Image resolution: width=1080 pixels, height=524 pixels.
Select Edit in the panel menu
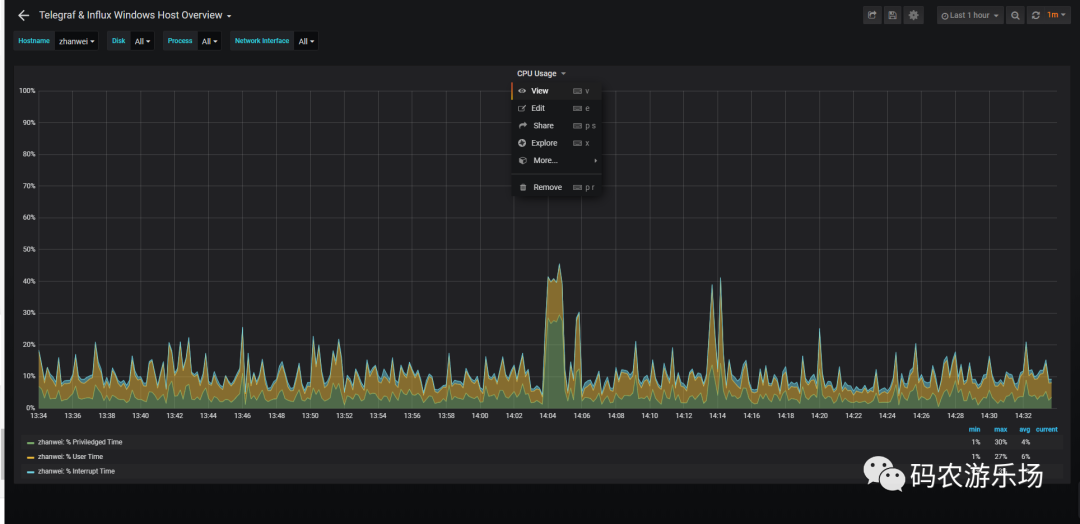click(557, 108)
